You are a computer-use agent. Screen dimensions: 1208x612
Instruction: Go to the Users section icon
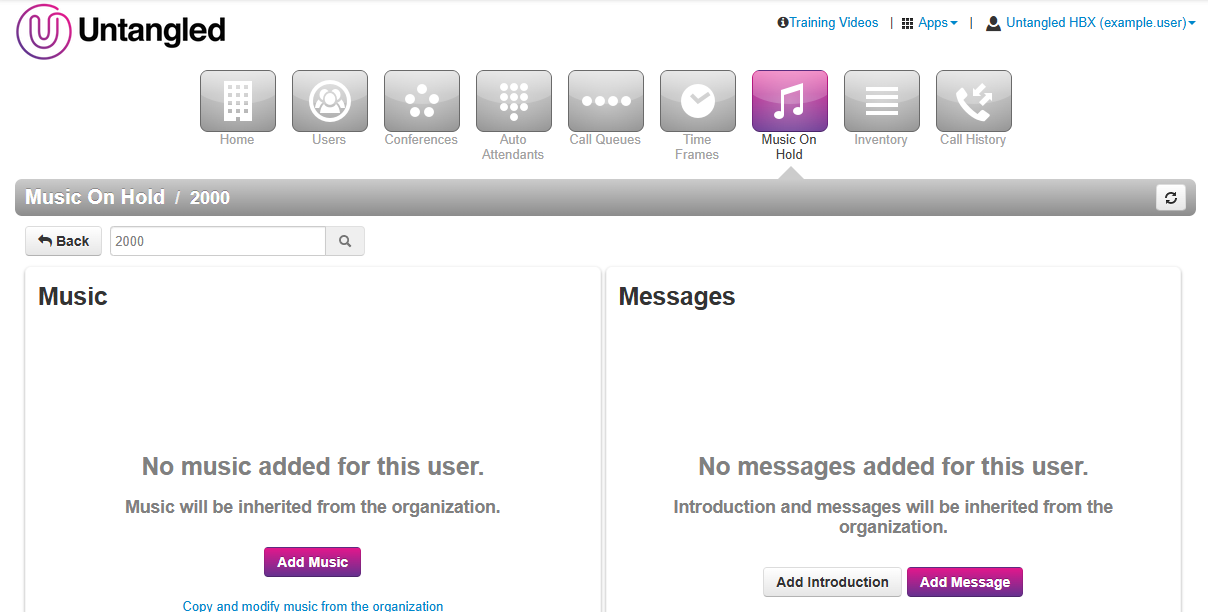(330, 101)
